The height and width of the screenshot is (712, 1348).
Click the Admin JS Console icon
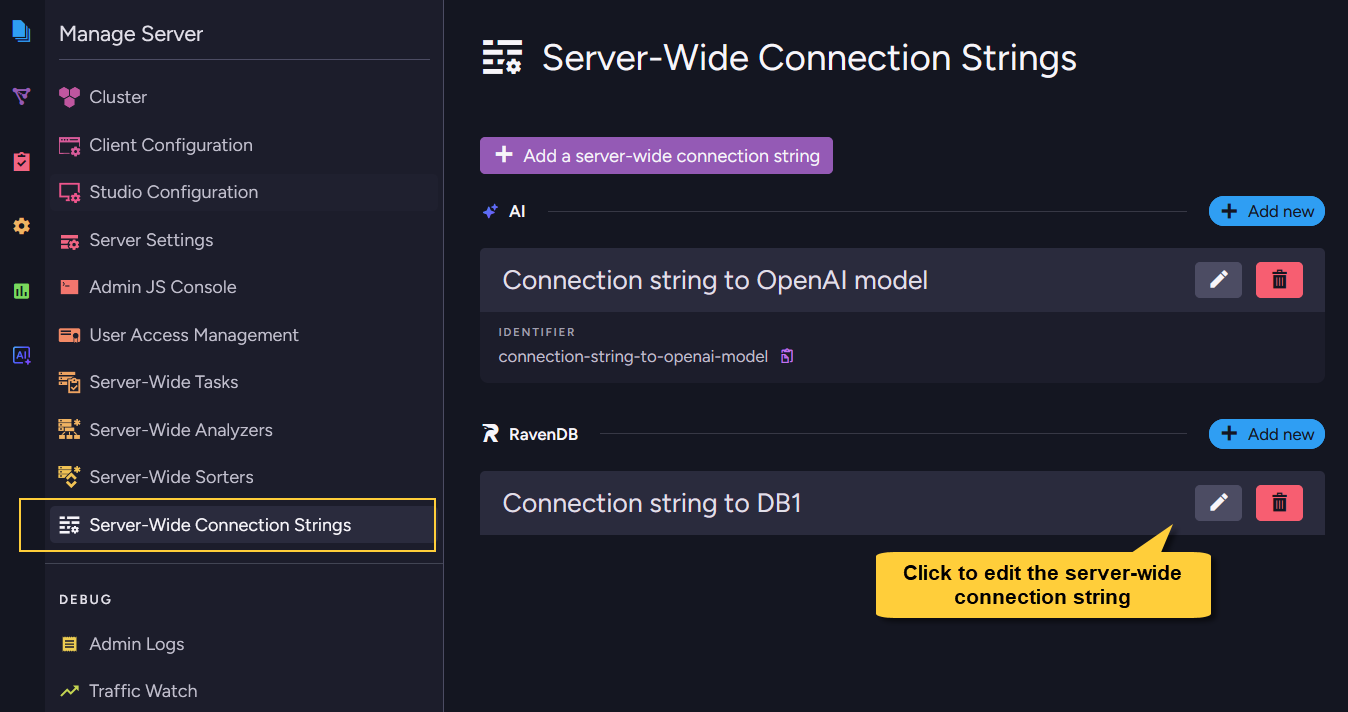coord(69,287)
